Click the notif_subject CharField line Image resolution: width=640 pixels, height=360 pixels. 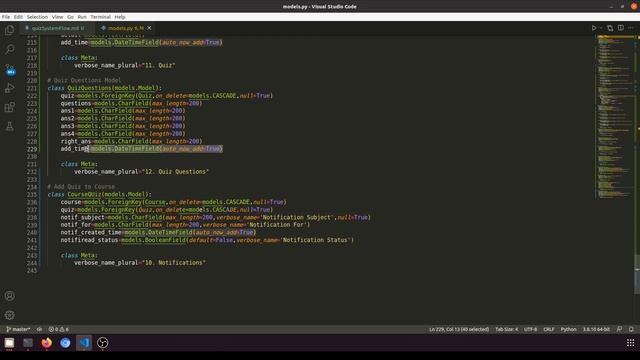click(x=216, y=217)
